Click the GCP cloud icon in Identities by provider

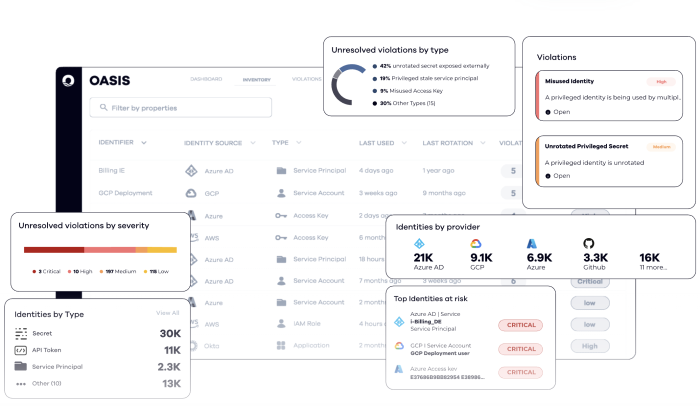pyautogui.click(x=479, y=243)
